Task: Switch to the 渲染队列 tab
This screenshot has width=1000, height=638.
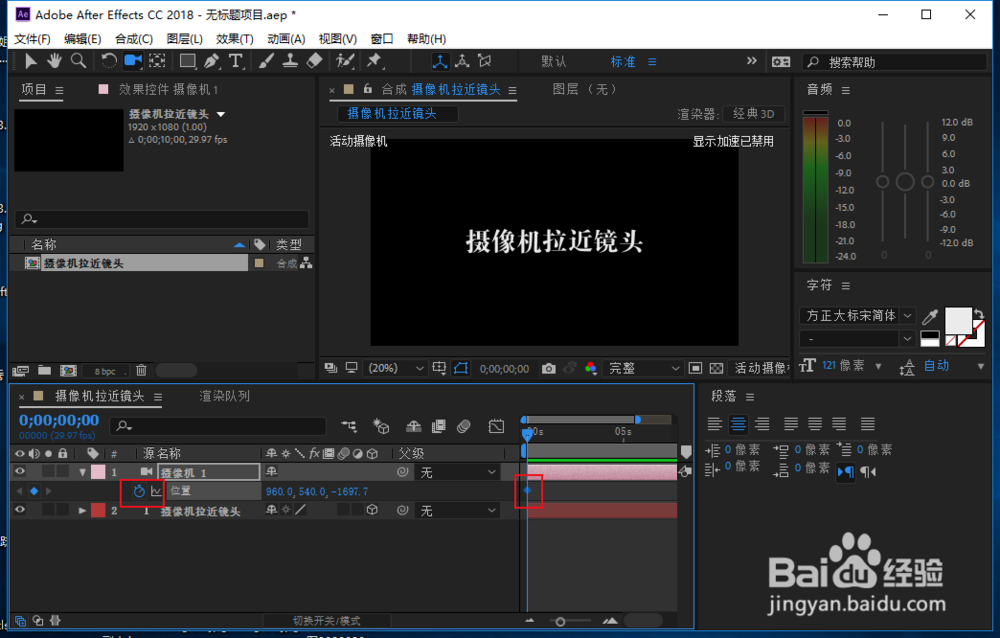Action: 224,396
